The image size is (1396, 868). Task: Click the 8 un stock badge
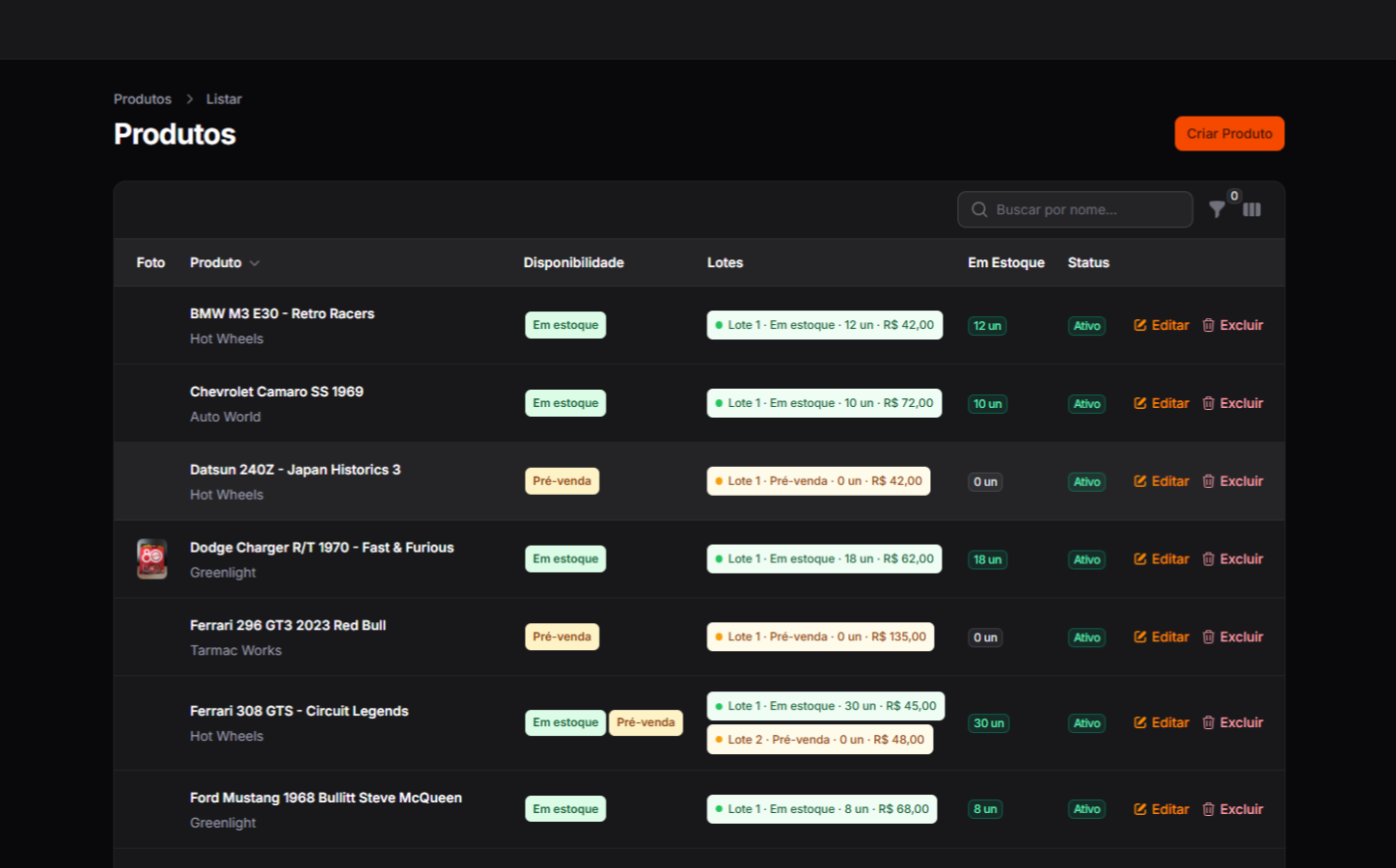(x=985, y=810)
